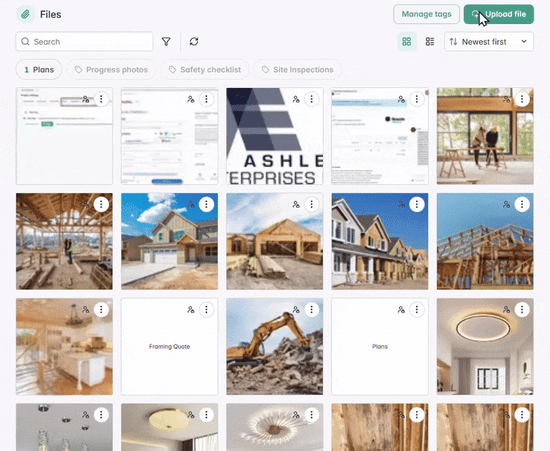Open the townhouses row photo thumbnail
The height and width of the screenshot is (451, 550).
pyautogui.click(x=380, y=241)
